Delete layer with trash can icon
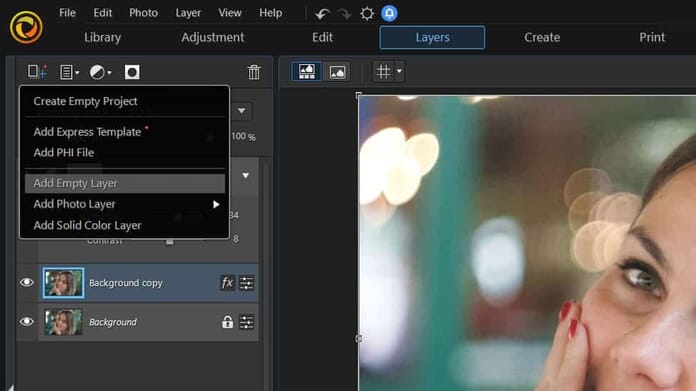This screenshot has height=391, width=696. coord(254,72)
